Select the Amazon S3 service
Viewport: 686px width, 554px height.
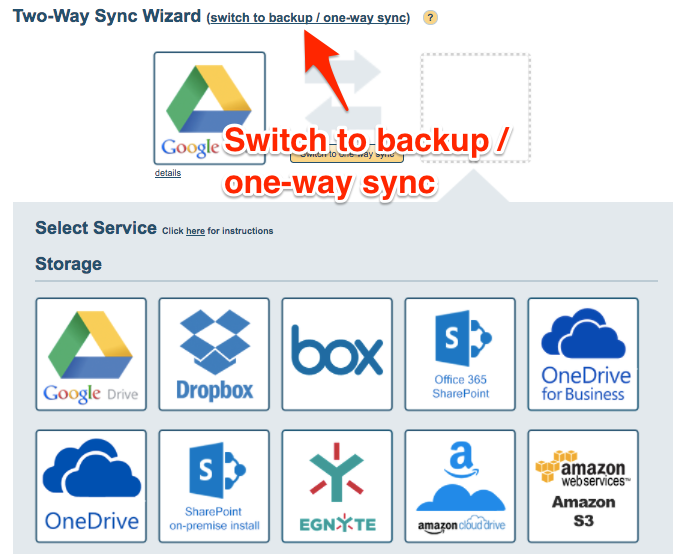pos(583,486)
